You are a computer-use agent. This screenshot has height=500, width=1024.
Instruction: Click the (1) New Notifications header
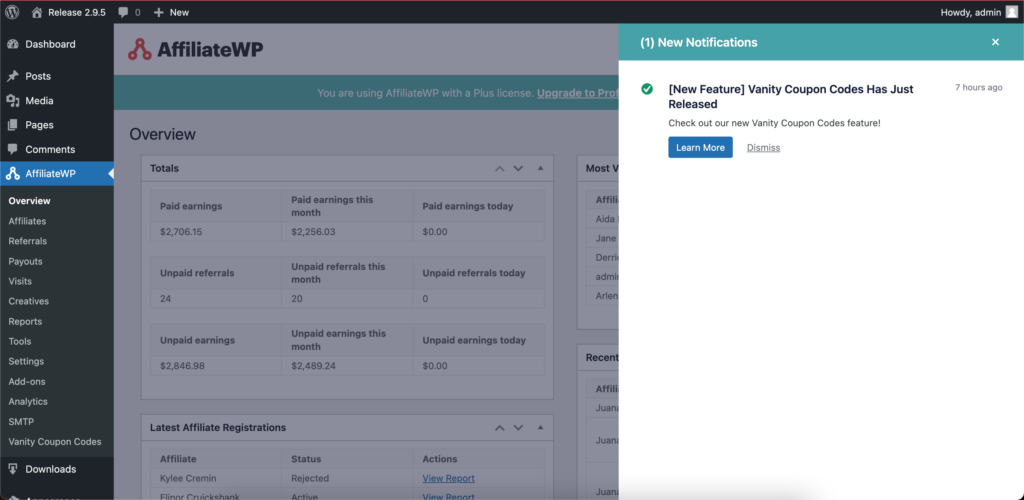point(699,42)
